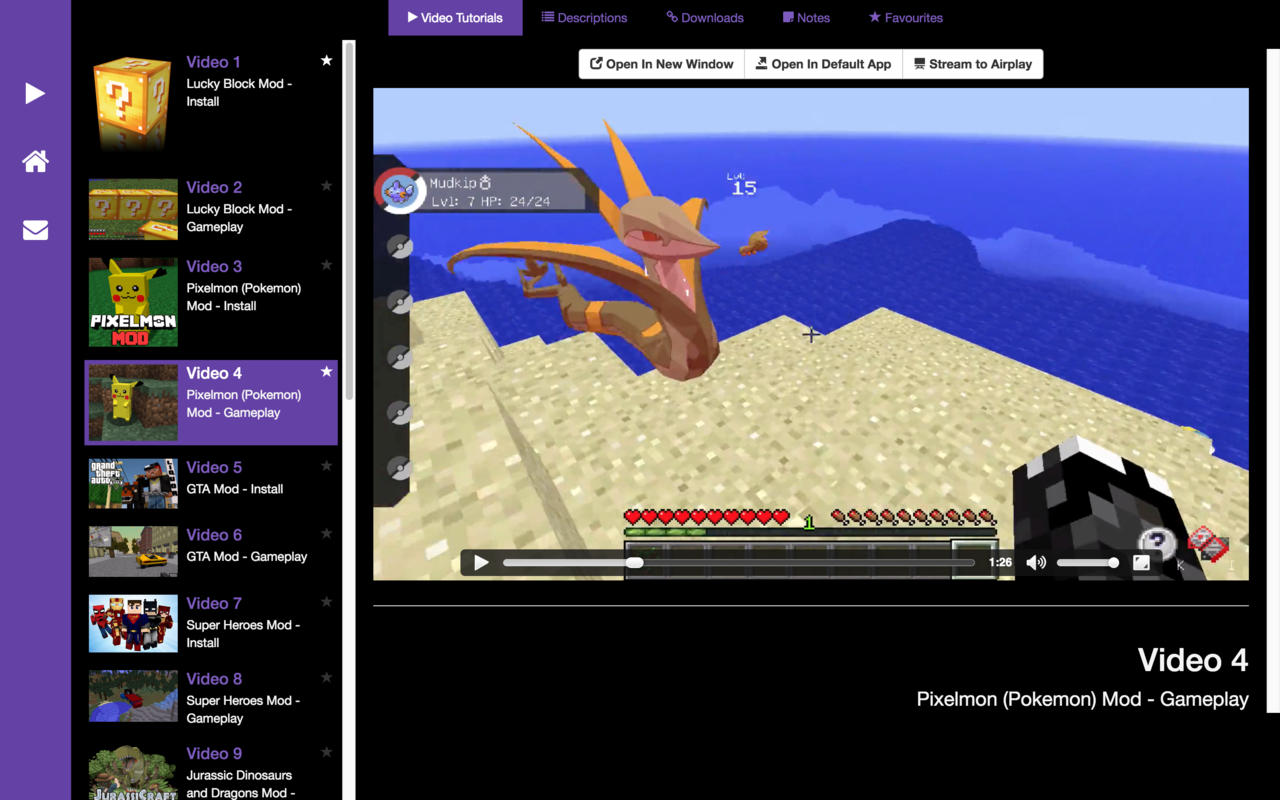This screenshot has height=800, width=1280.
Task: Mute the video with speaker icon
Action: click(x=1036, y=563)
